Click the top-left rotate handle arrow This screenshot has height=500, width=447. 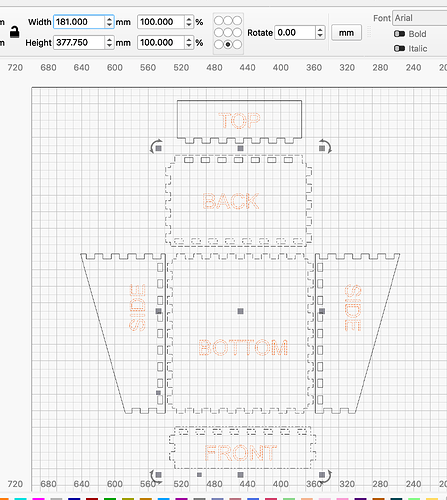154,146
